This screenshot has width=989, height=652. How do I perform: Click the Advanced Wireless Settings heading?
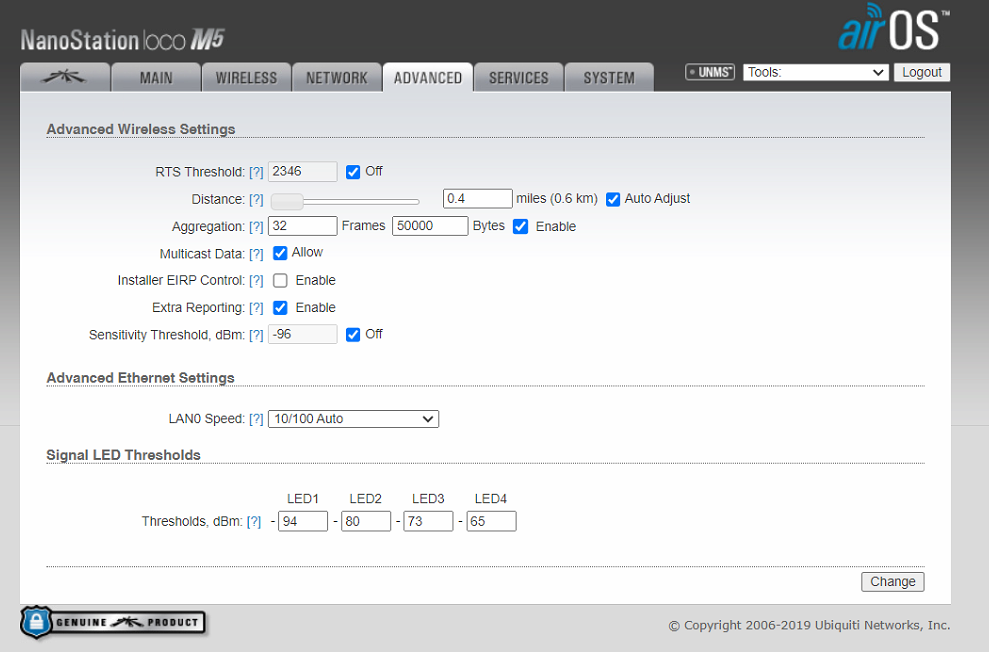pos(141,129)
